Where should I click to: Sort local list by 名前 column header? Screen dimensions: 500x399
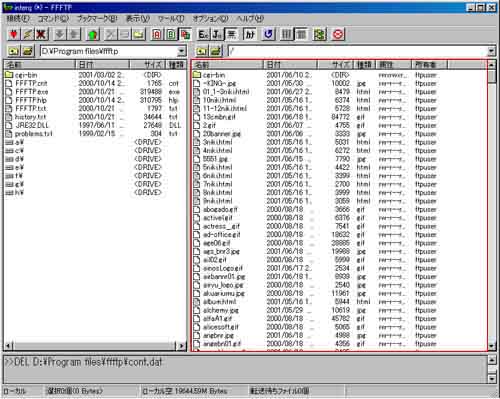click(40, 65)
